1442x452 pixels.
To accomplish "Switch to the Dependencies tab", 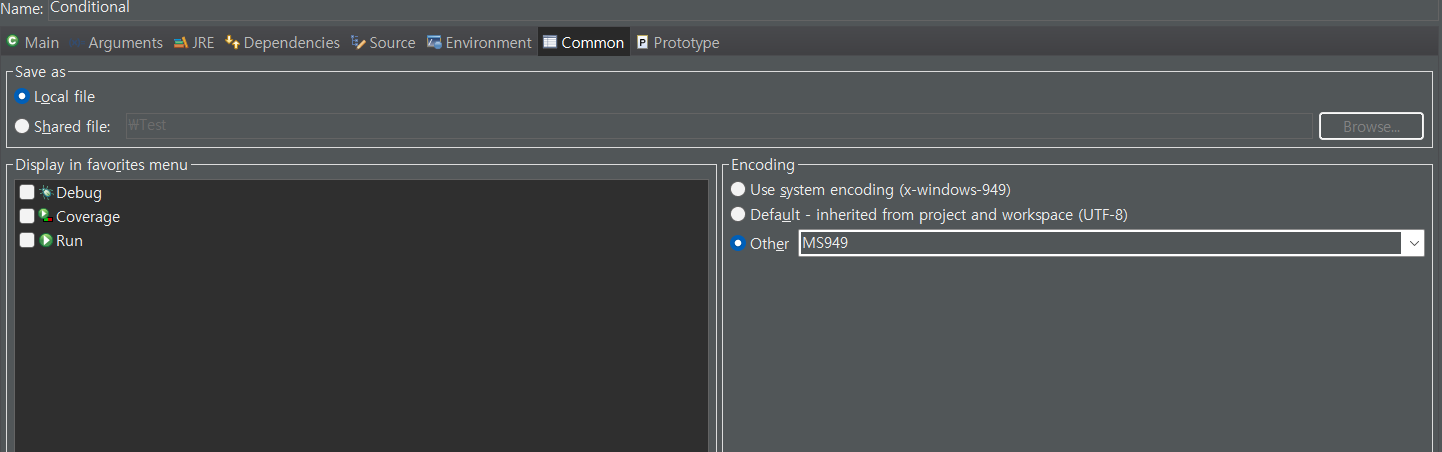I will (x=282, y=43).
